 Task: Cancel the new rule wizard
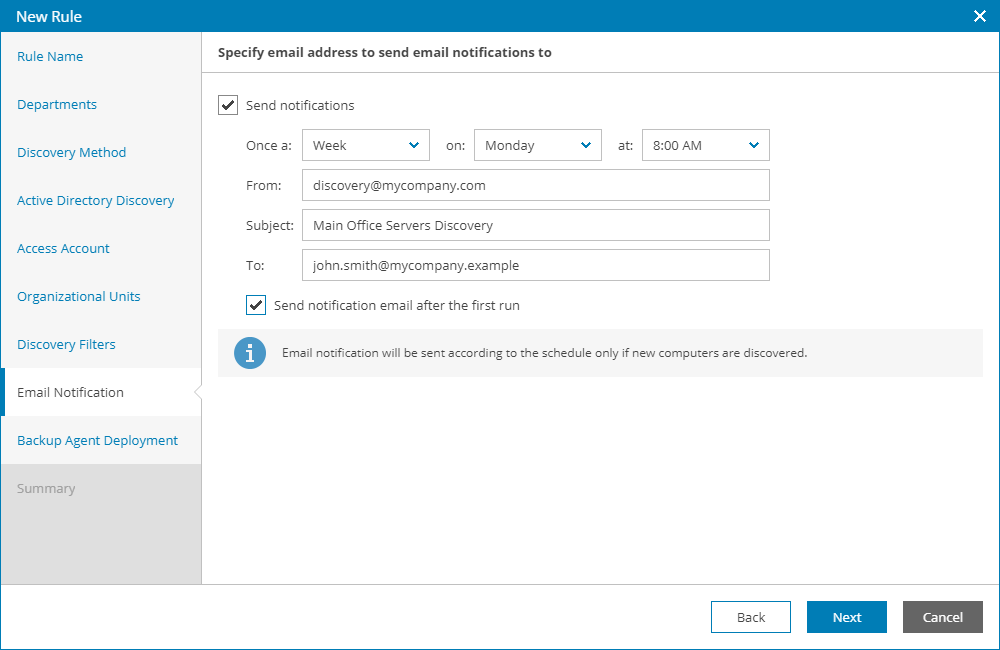942,617
